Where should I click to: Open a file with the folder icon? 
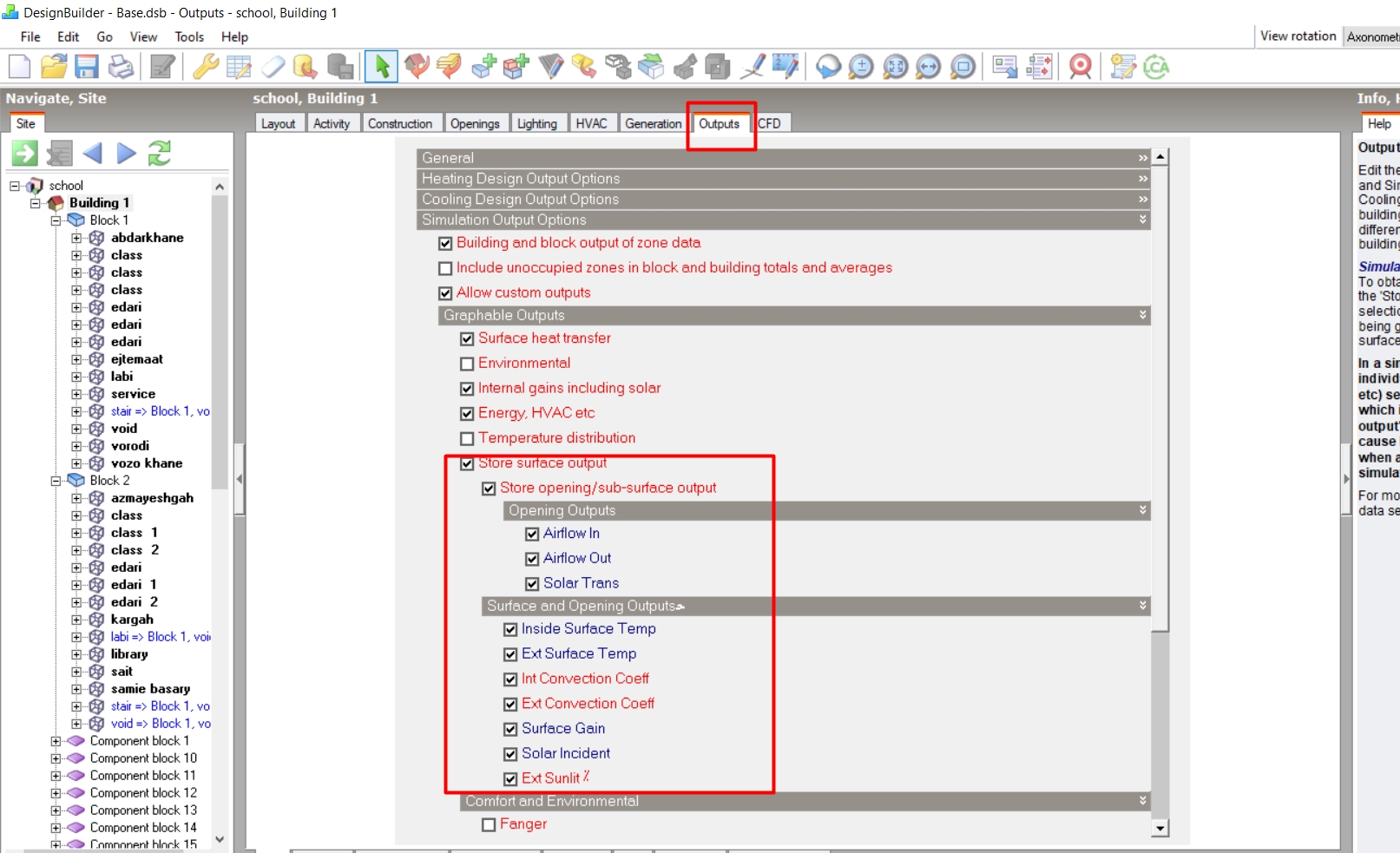coord(53,67)
